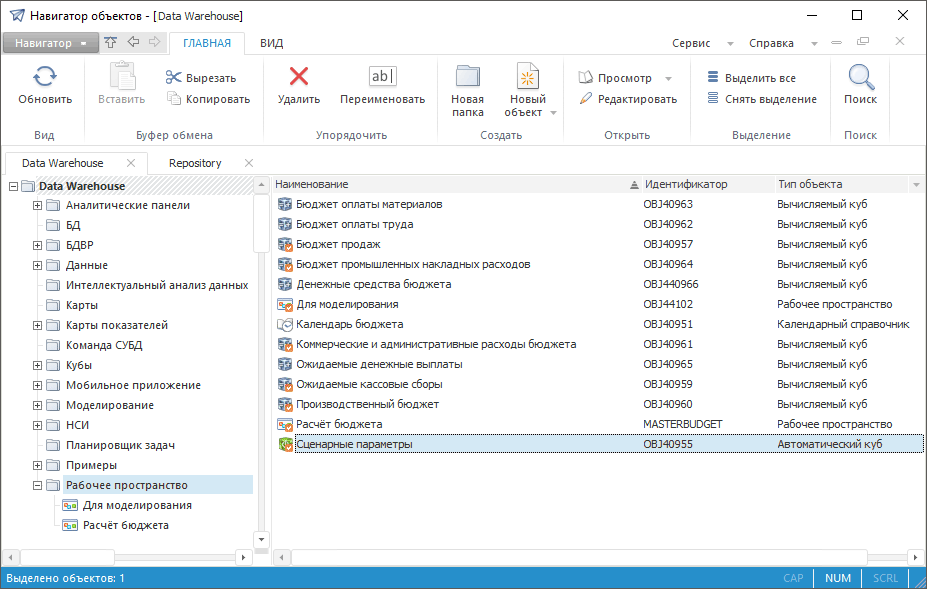Open the Просмотр dropdown arrow

pos(668,78)
